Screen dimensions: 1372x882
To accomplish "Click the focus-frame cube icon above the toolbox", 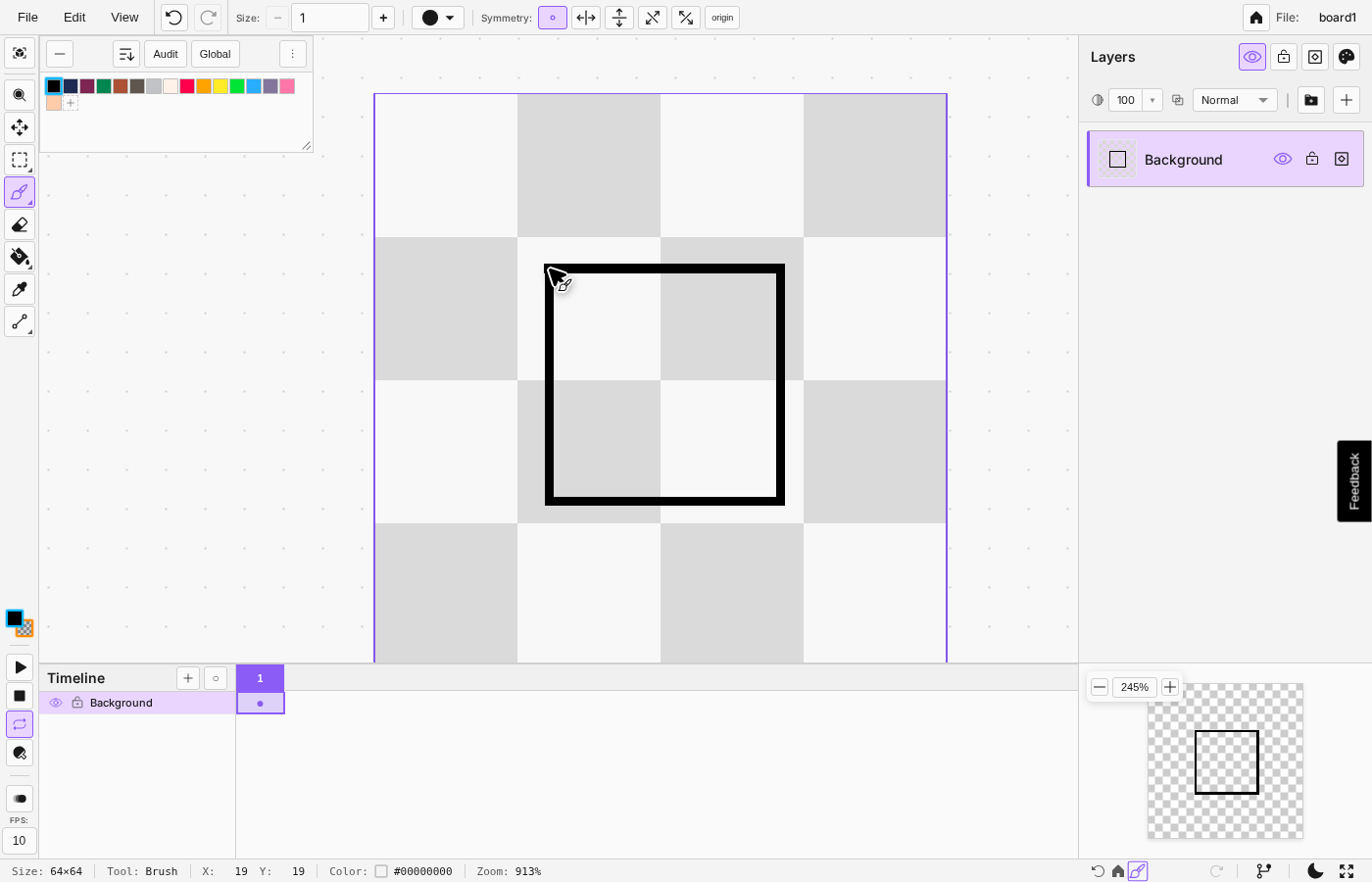I will point(20,53).
